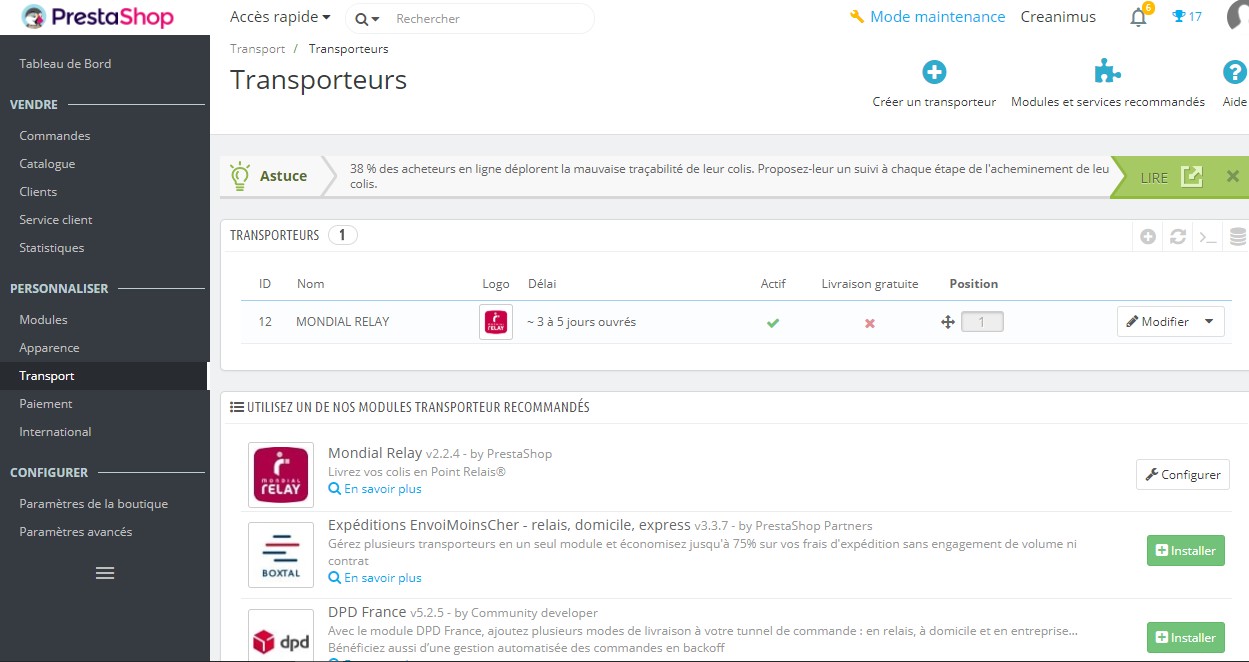Viewport: 1249px width, 662px height.
Task: Sort table by ID column header
Action: tap(265, 284)
